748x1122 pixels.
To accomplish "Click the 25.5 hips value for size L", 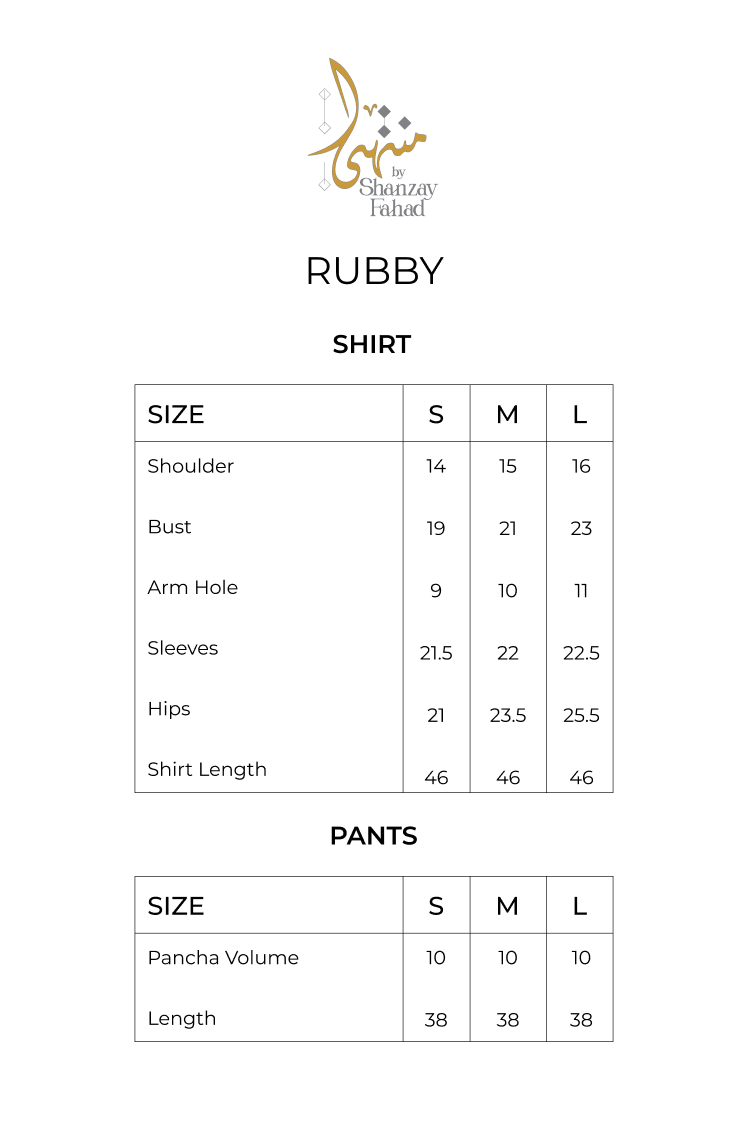I will (x=581, y=716).
